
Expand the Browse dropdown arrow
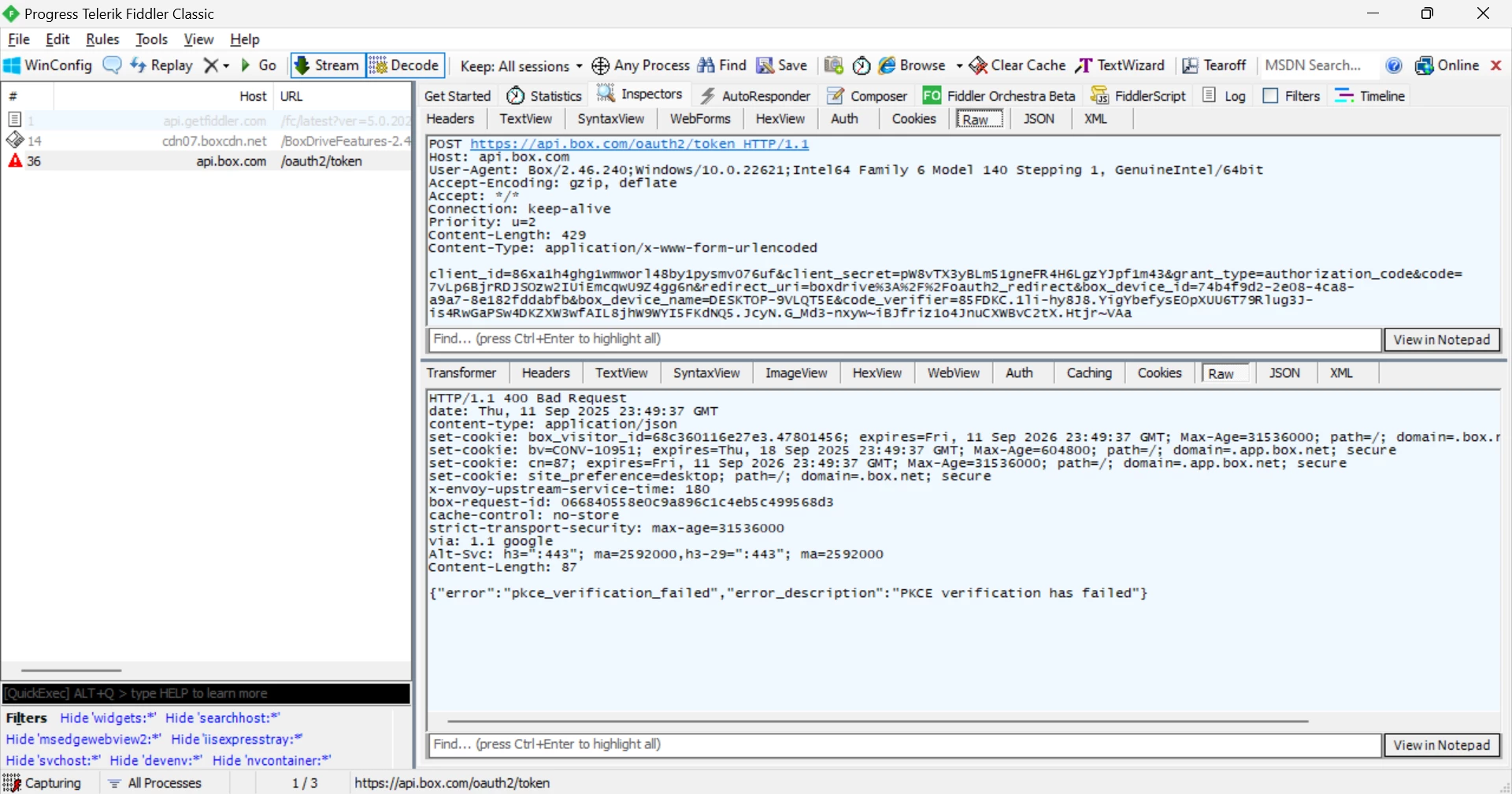coord(959,66)
